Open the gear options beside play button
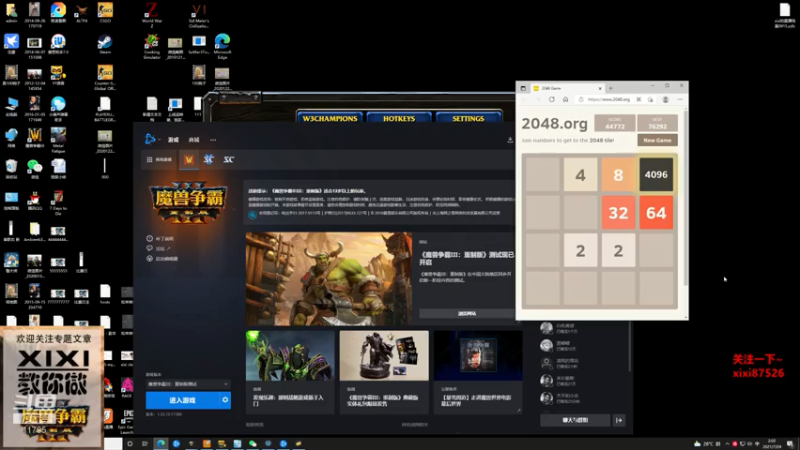Screen dimensions: 800x450 point(225,400)
